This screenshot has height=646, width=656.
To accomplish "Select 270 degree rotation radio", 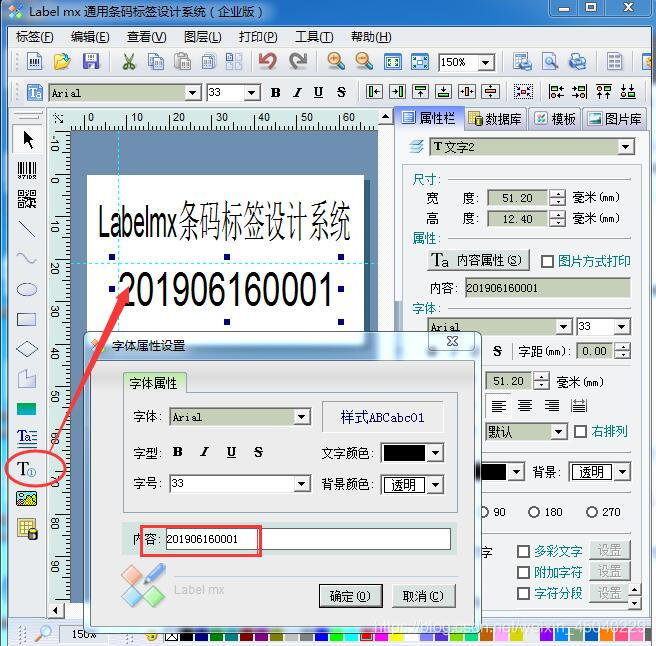I will tap(592, 512).
